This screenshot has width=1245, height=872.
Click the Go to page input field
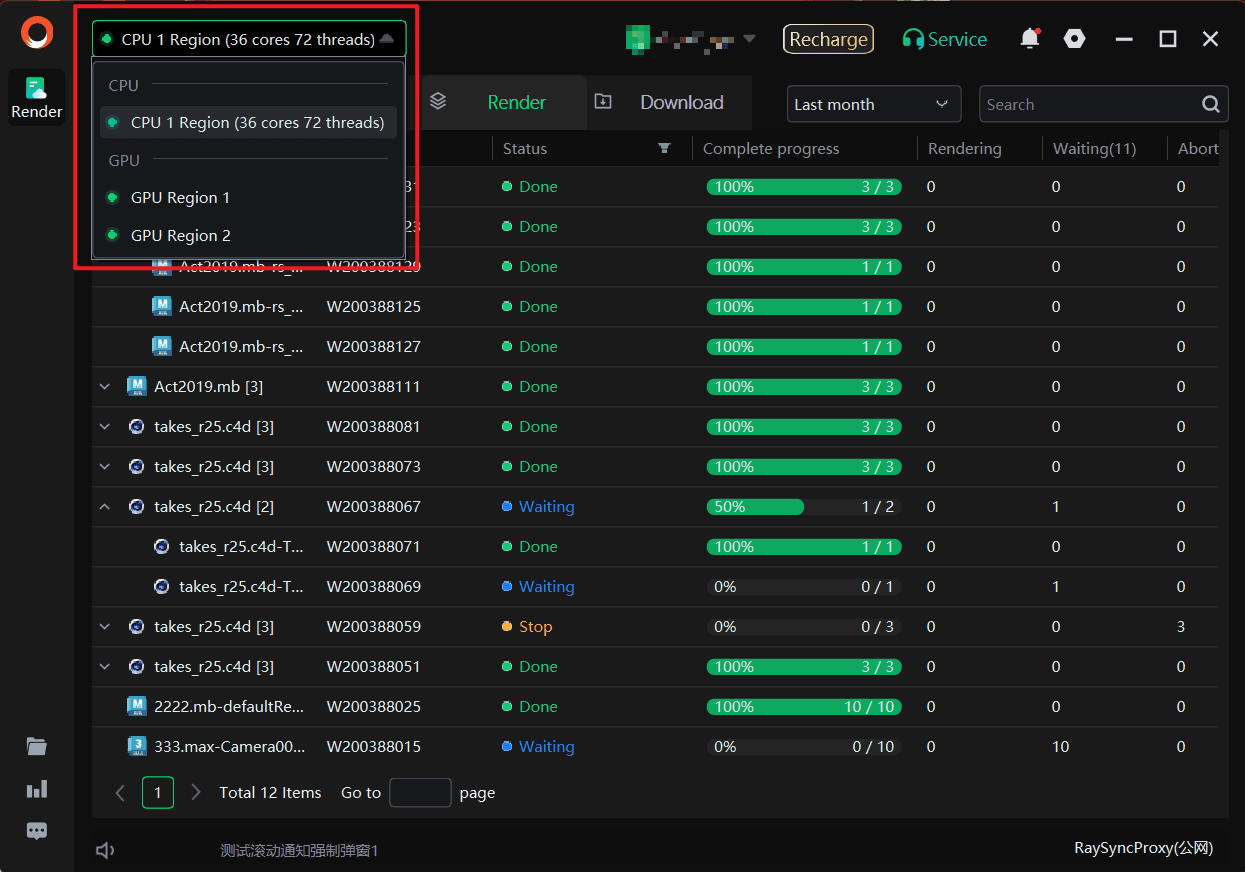coord(420,793)
